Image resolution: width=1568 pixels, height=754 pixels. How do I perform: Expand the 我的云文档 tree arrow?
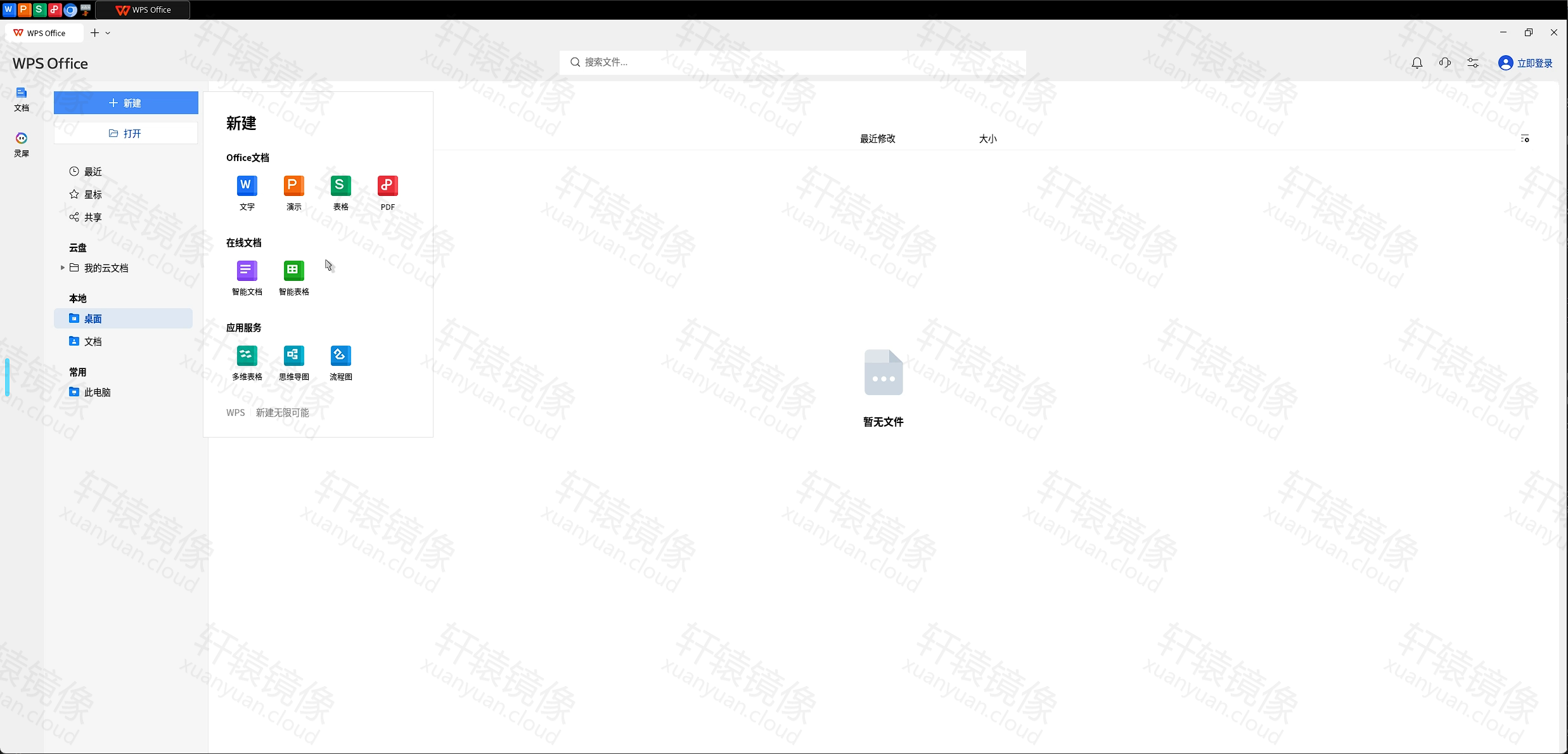click(x=62, y=268)
